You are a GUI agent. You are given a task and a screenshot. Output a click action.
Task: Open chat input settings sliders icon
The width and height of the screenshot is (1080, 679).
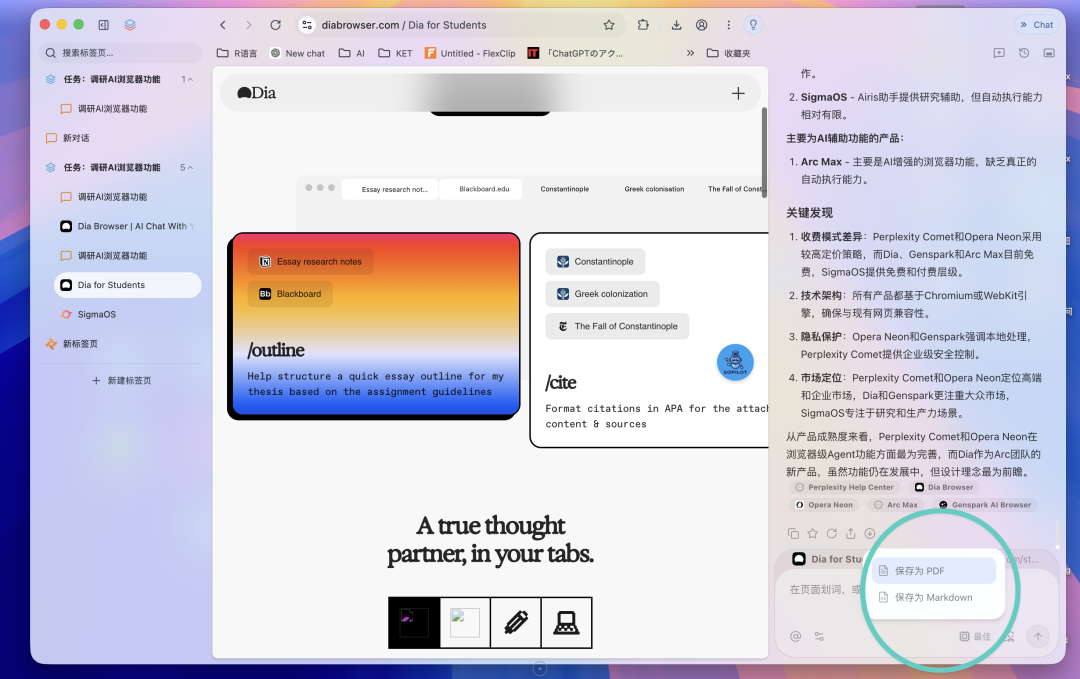pos(819,636)
